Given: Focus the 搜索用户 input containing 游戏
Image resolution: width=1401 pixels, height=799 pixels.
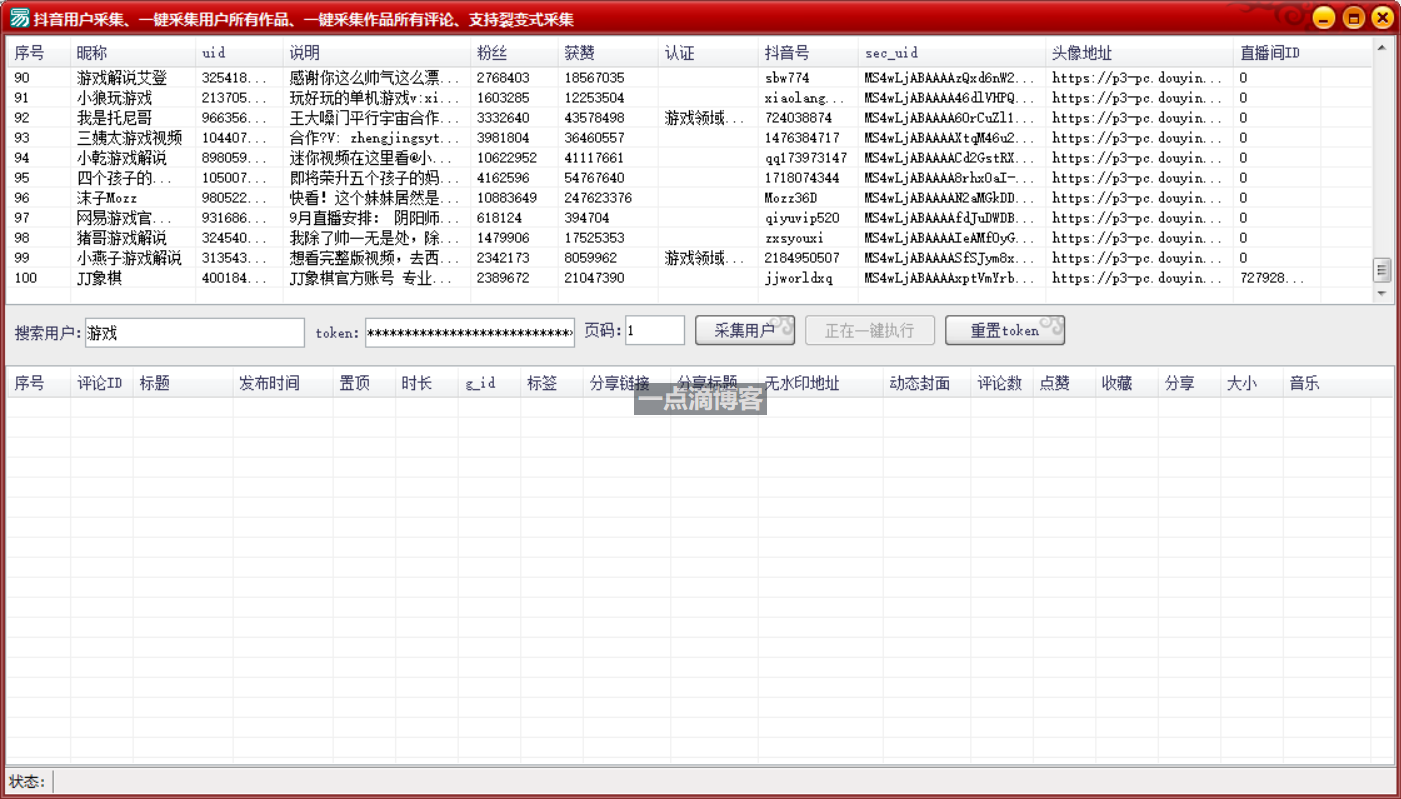Looking at the screenshot, I should click(194, 332).
